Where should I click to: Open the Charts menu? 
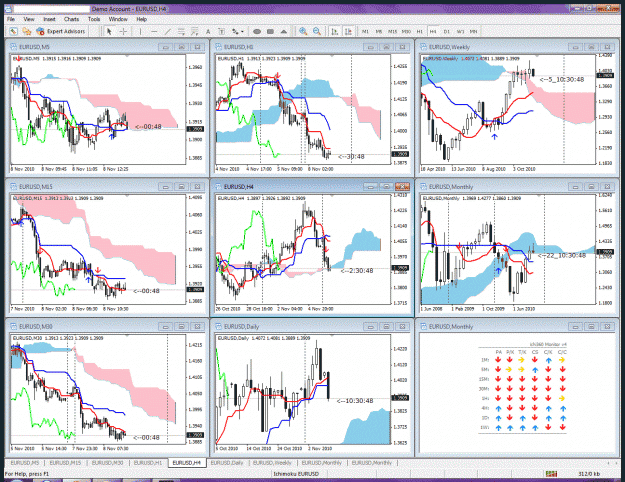click(71, 19)
